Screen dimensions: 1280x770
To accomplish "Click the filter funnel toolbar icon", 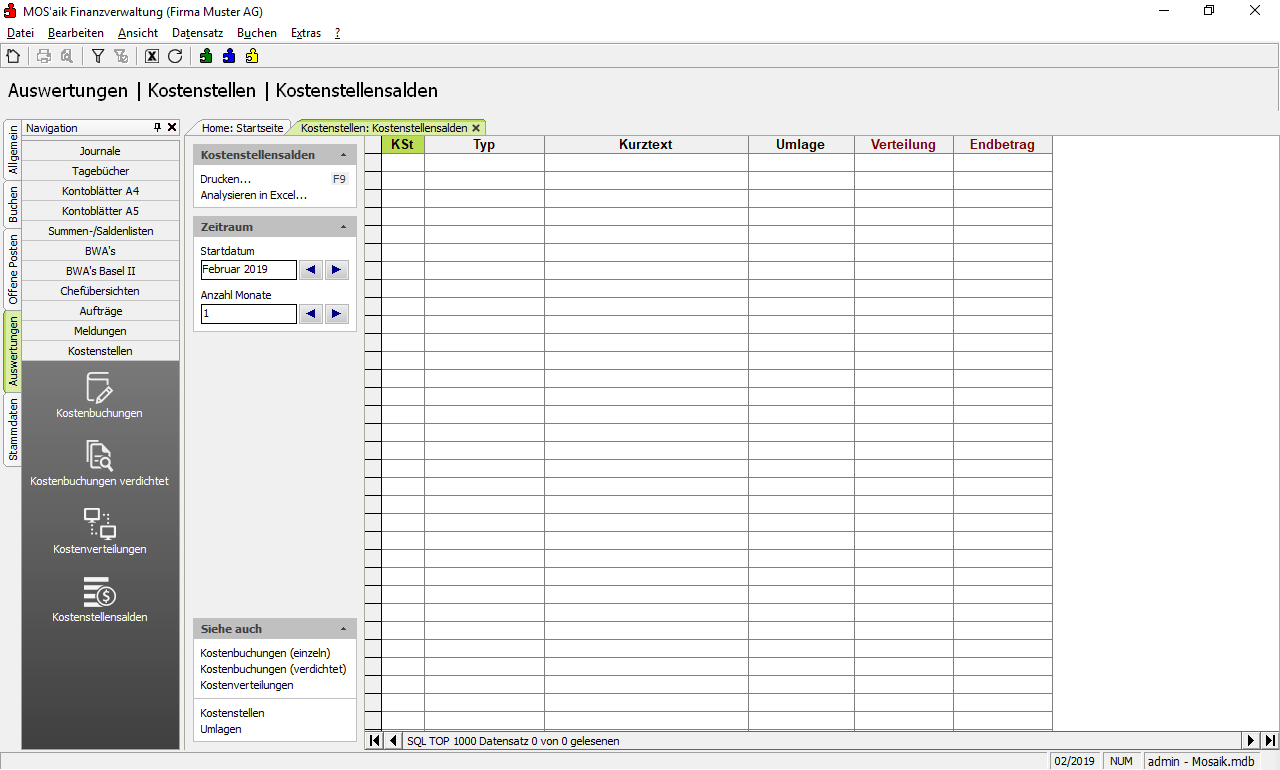I will 98,57.
